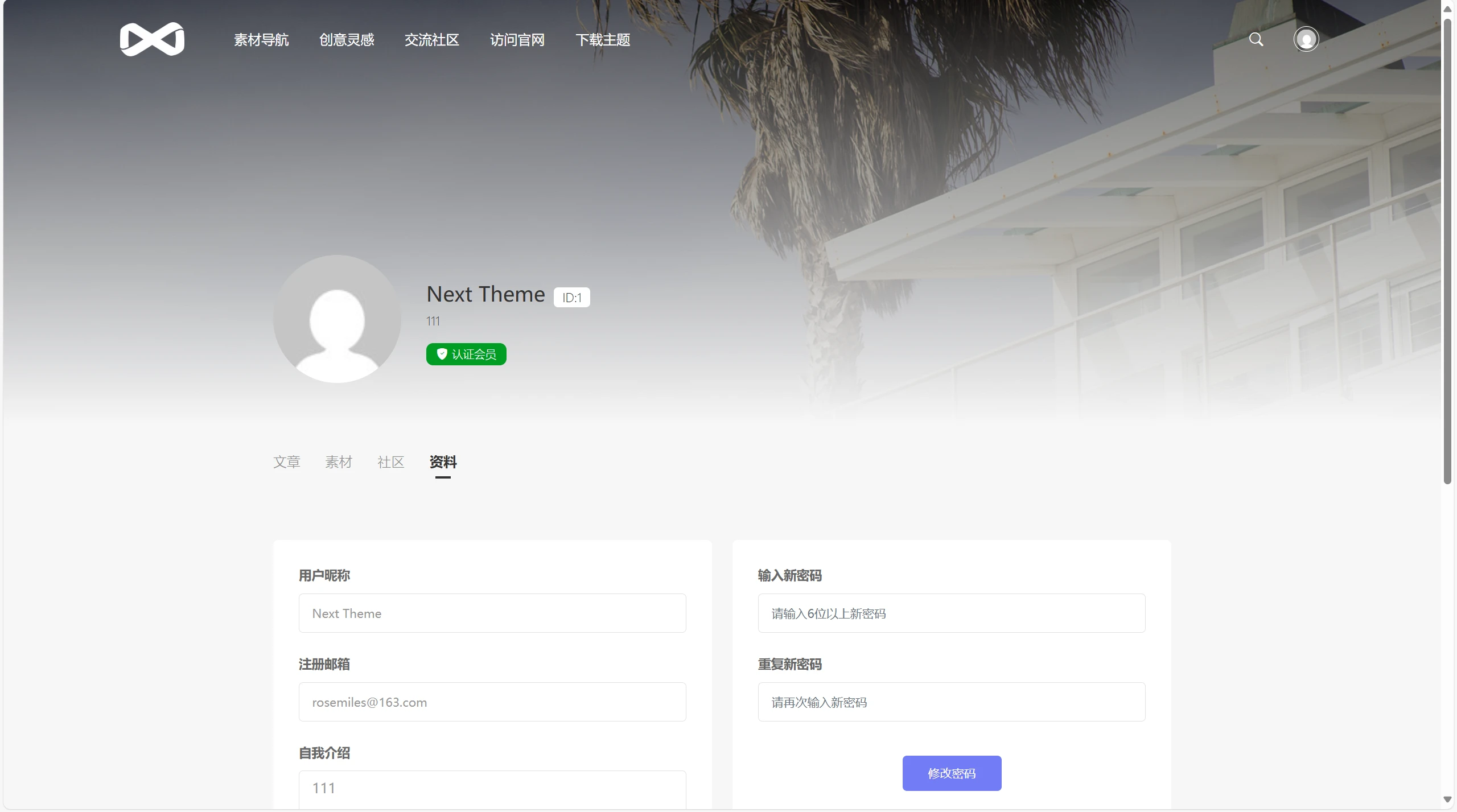
Task: Click the green verified member badge
Action: pyautogui.click(x=466, y=354)
